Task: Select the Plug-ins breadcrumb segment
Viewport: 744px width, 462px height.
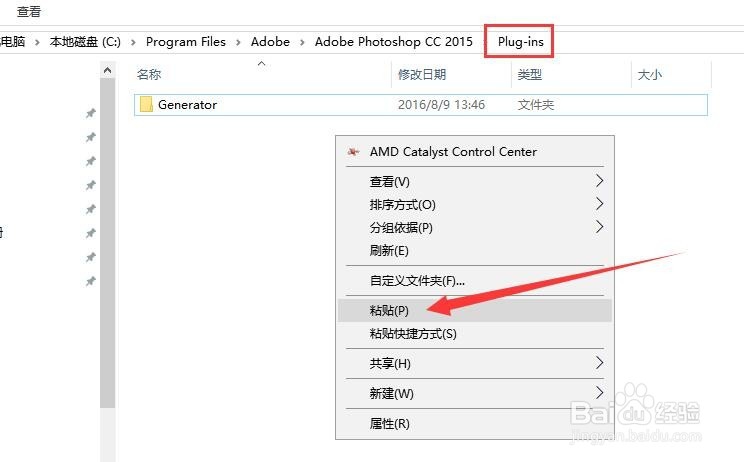Action: [x=521, y=42]
